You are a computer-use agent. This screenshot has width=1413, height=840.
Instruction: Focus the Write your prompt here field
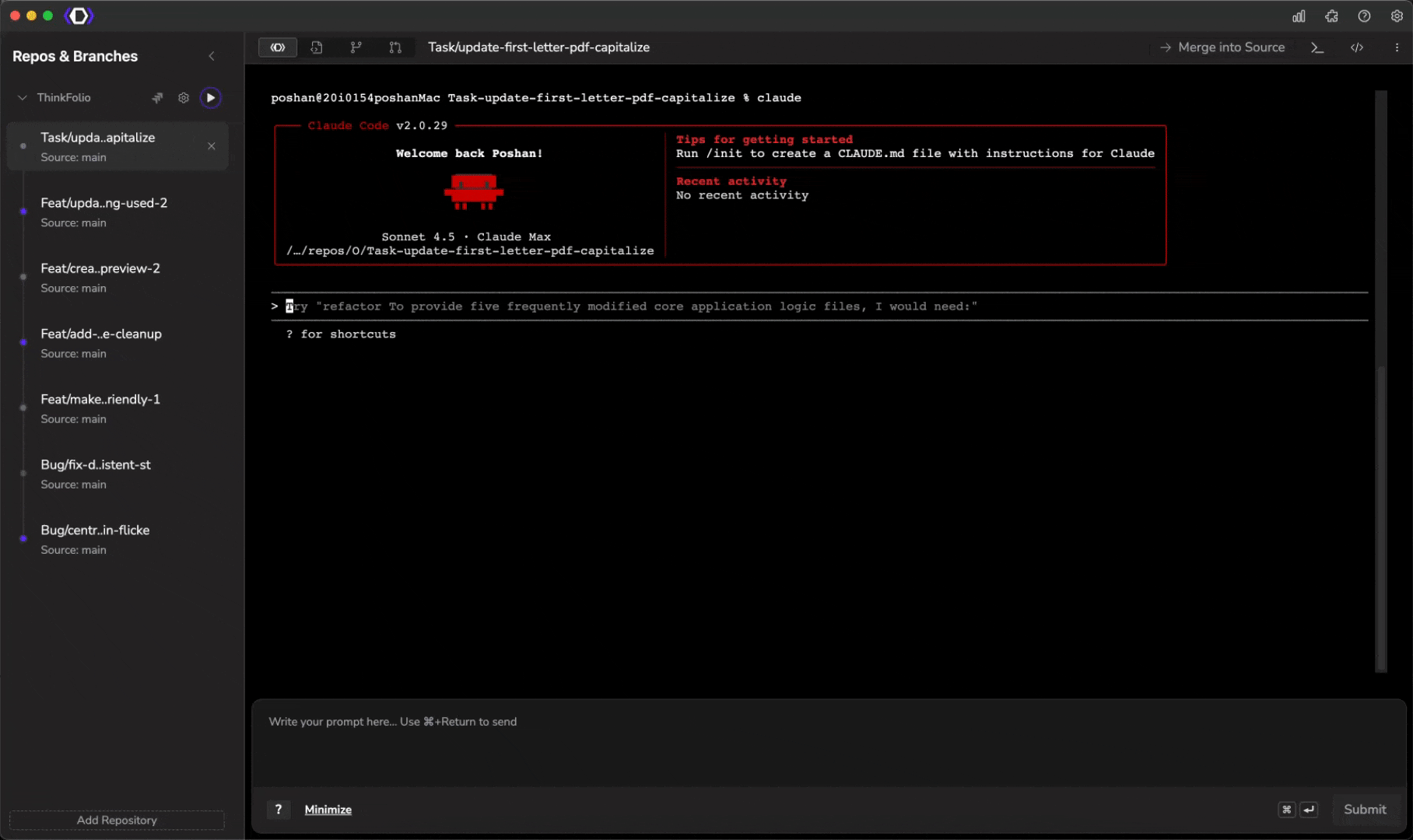click(x=829, y=743)
